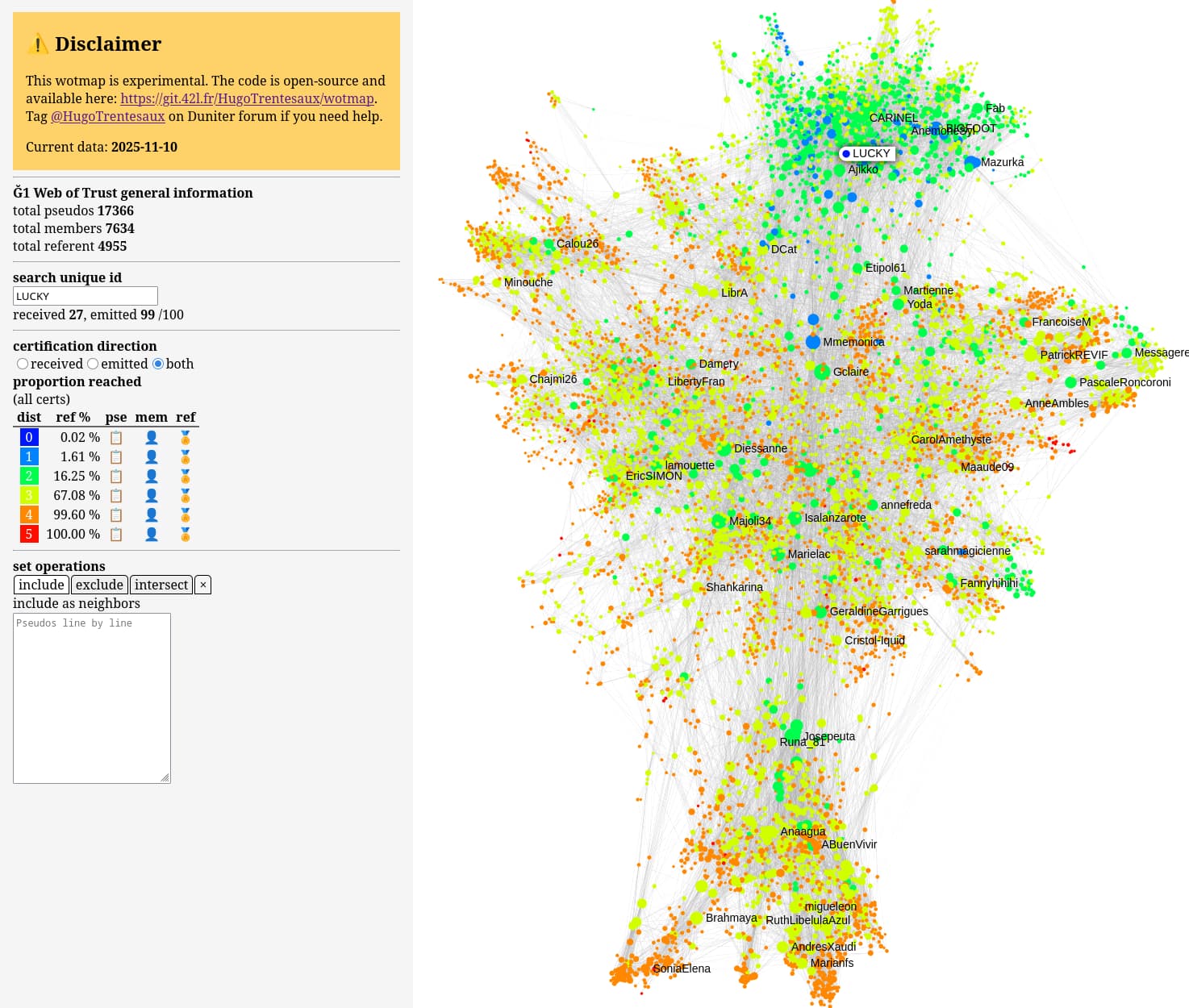Click clipboard icon in distance 3 row
The width and height of the screenshot is (1189, 1008).
click(116, 496)
